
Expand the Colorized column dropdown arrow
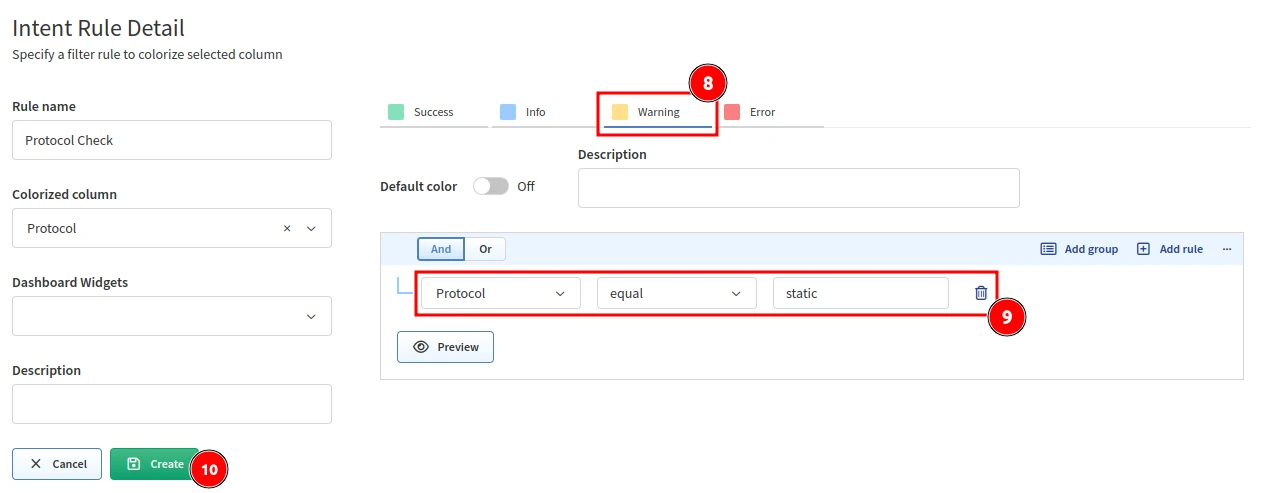pos(311,229)
